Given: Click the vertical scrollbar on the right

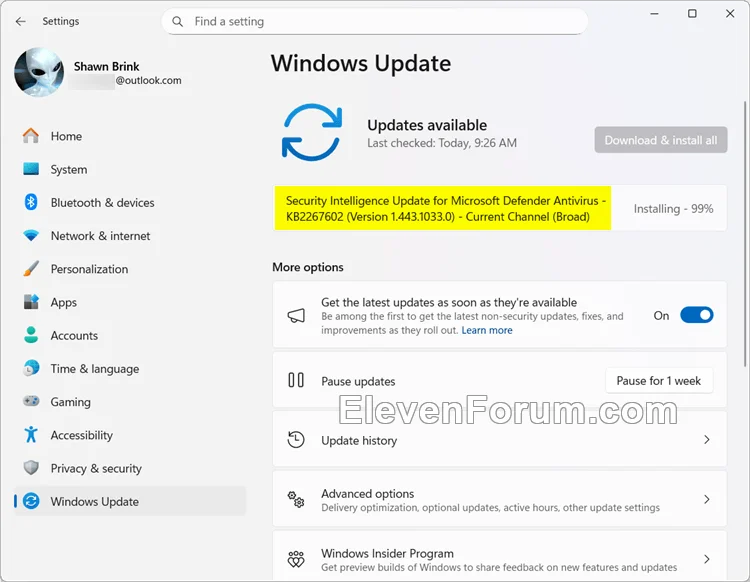Looking at the screenshot, I should tap(744, 234).
